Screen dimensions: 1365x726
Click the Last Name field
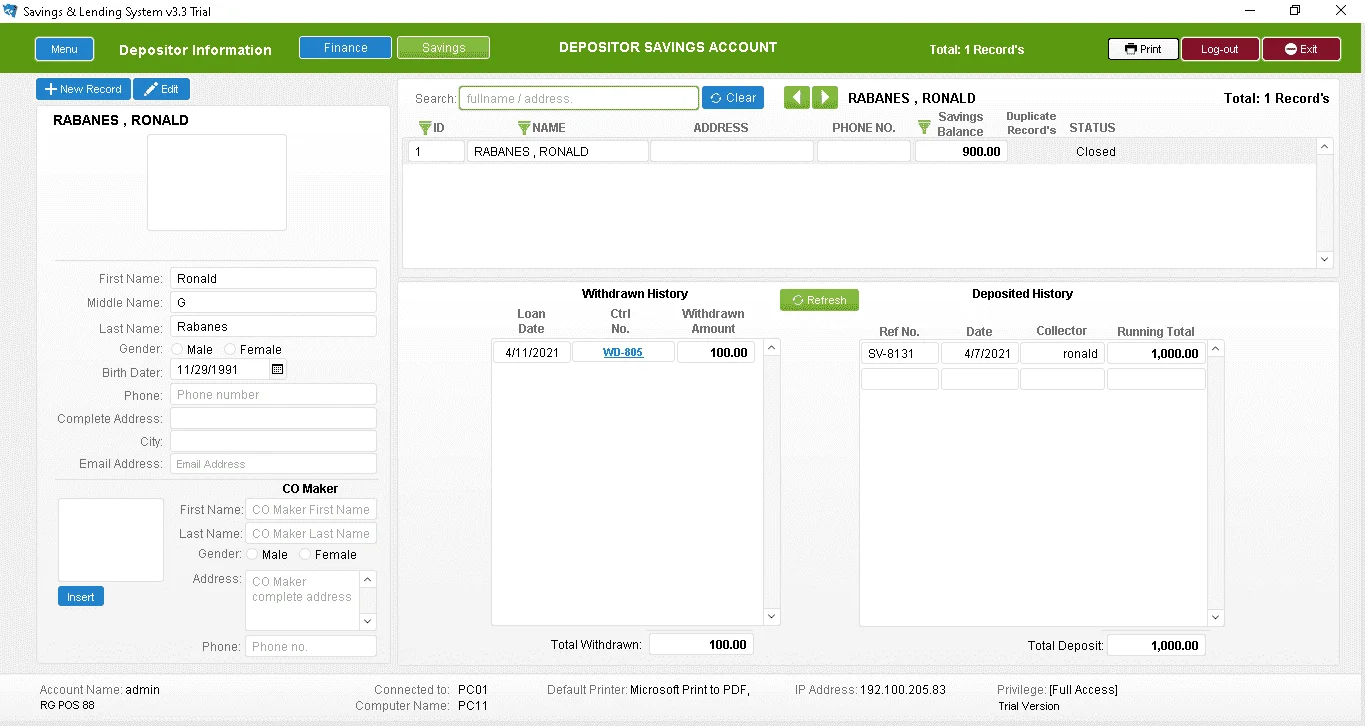[273, 327]
